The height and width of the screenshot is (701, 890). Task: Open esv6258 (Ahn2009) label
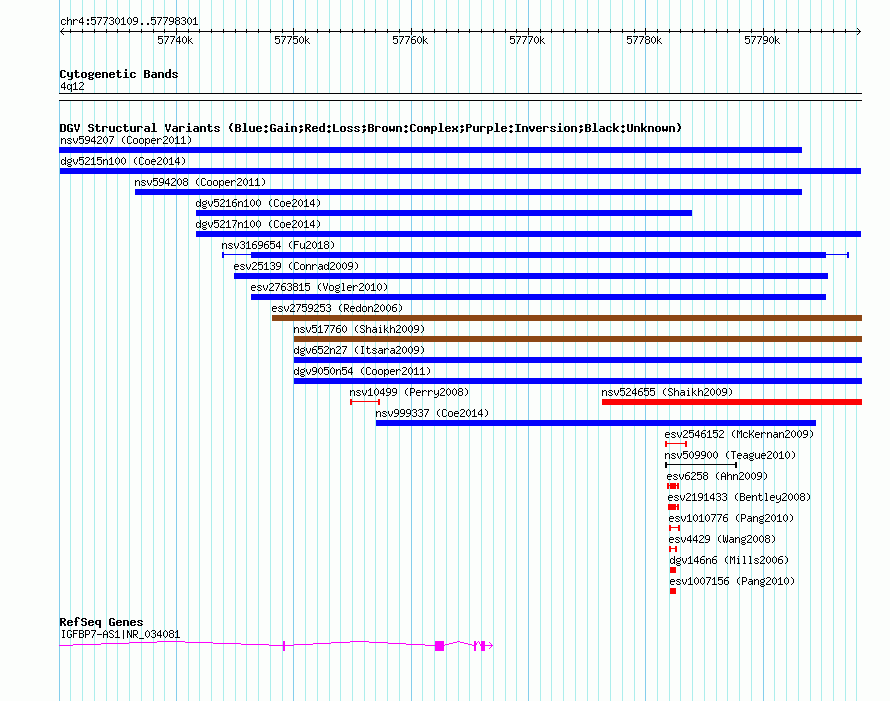point(717,476)
